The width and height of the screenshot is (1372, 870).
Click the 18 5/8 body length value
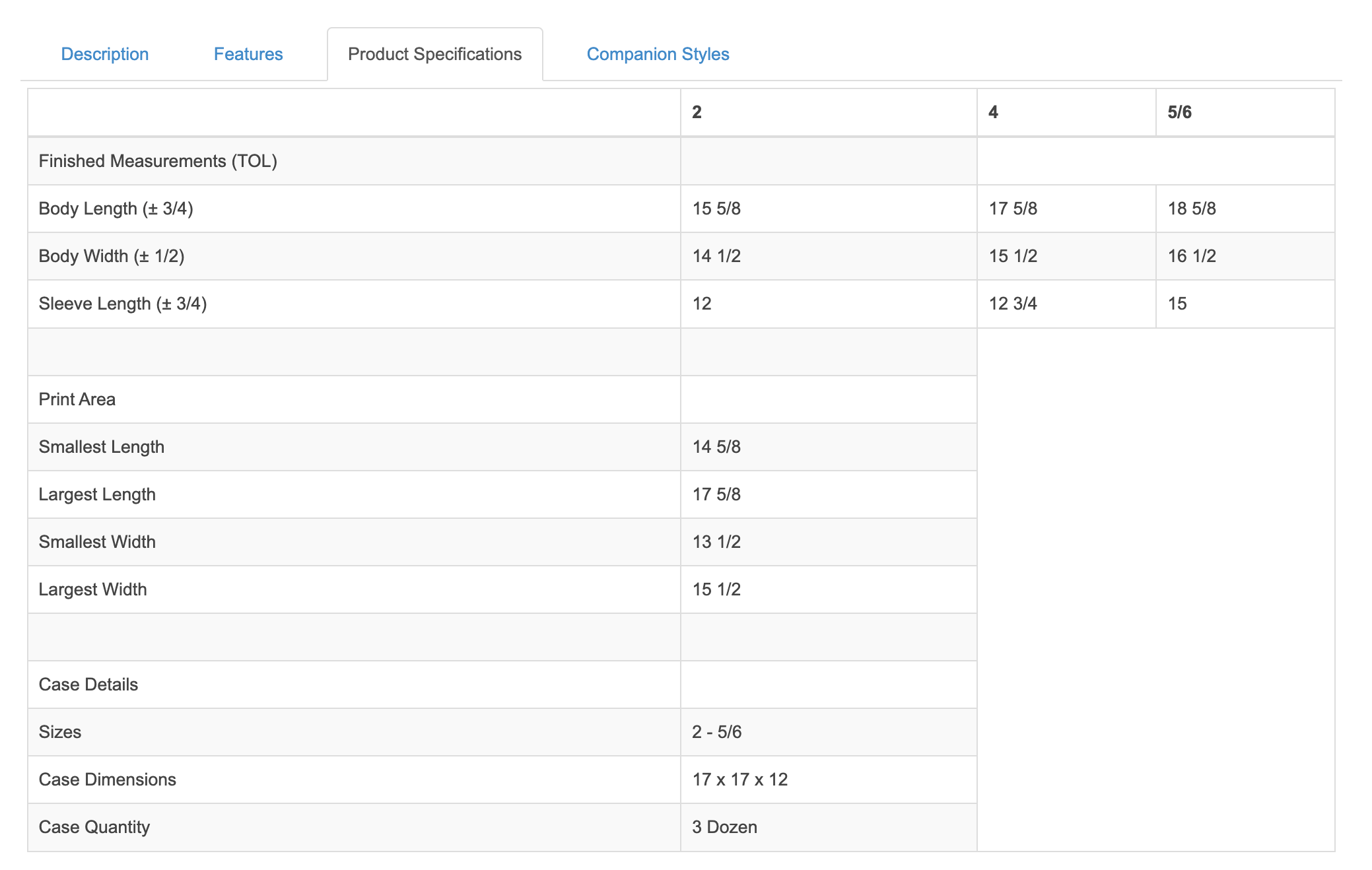1245,209
